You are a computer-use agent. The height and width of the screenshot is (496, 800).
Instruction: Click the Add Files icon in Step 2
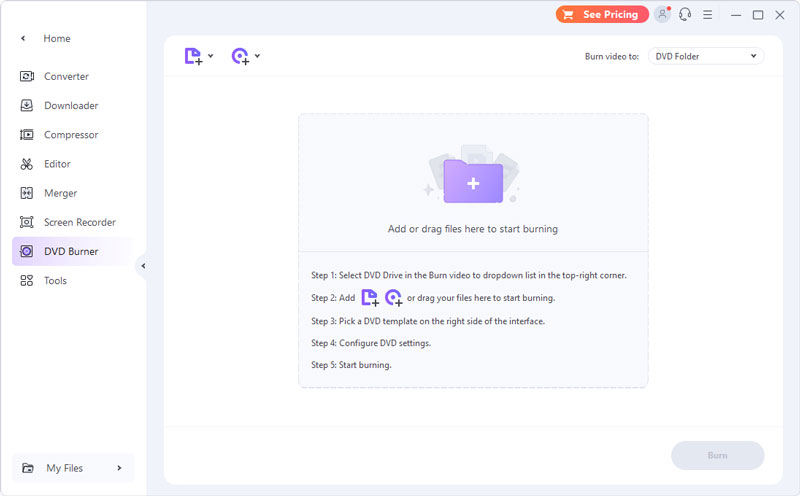(369, 297)
